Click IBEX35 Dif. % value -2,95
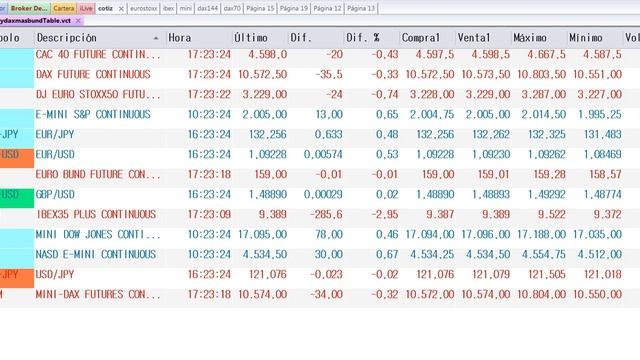 pyautogui.click(x=384, y=214)
